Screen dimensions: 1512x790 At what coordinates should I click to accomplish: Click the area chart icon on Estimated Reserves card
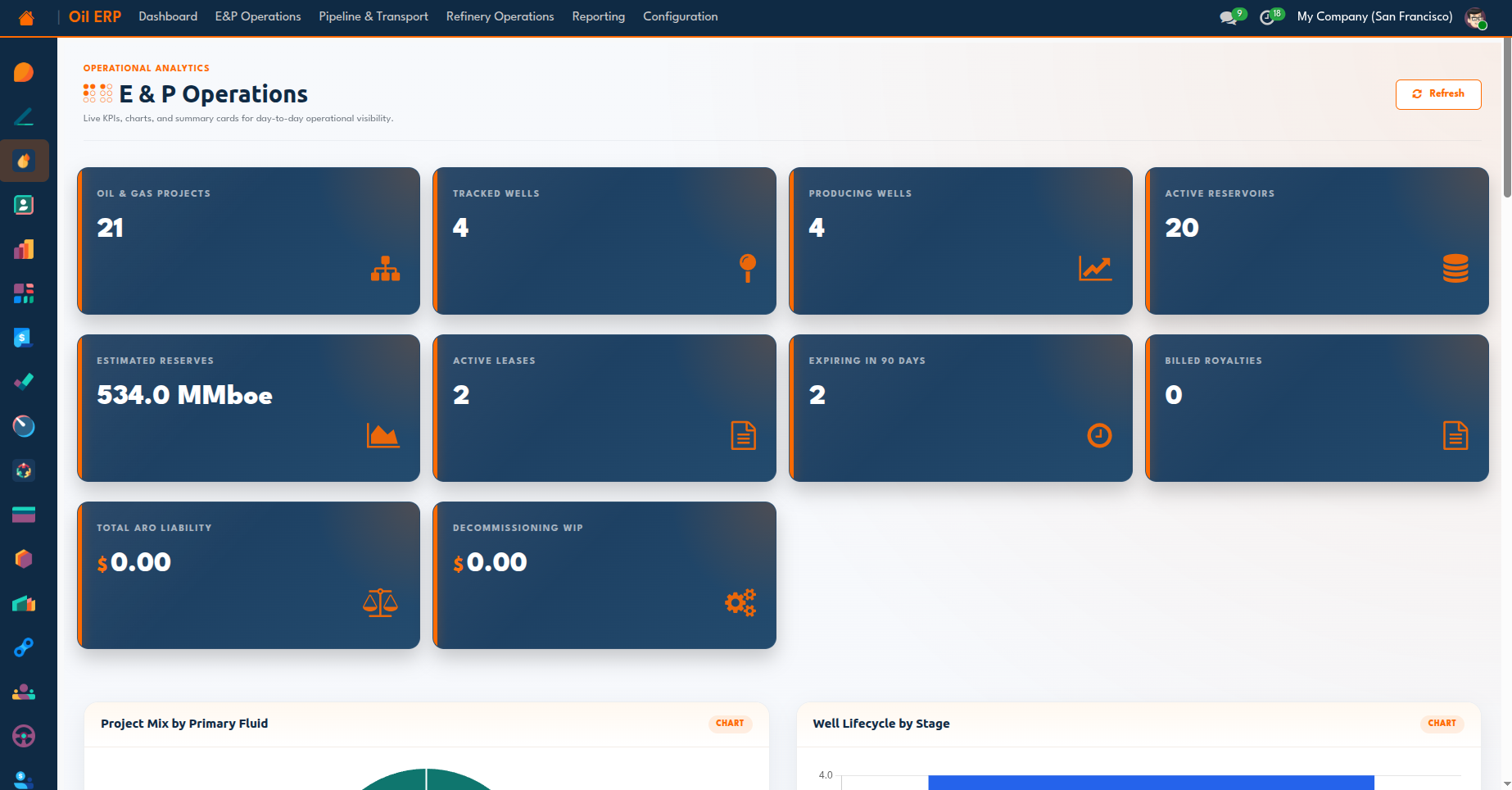coord(383,435)
